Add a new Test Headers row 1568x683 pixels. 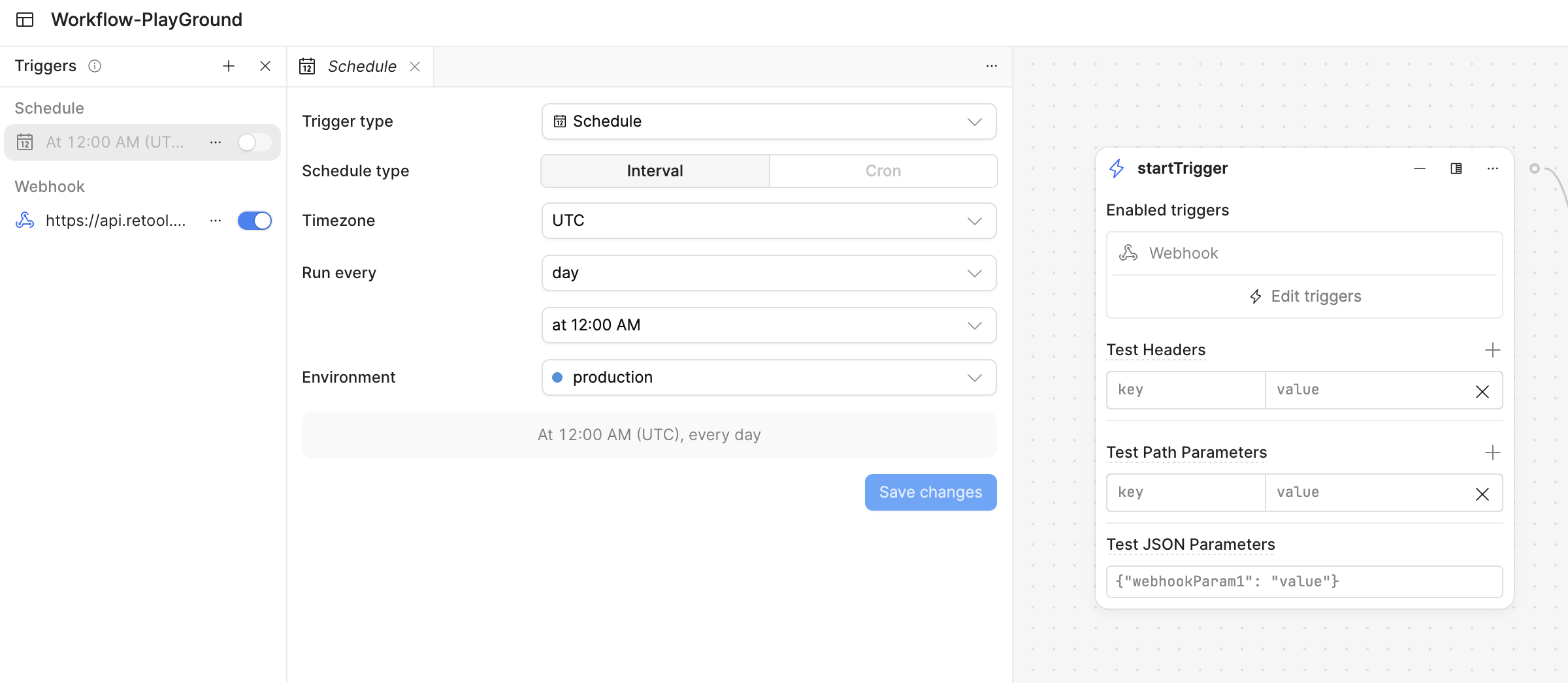pos(1492,350)
